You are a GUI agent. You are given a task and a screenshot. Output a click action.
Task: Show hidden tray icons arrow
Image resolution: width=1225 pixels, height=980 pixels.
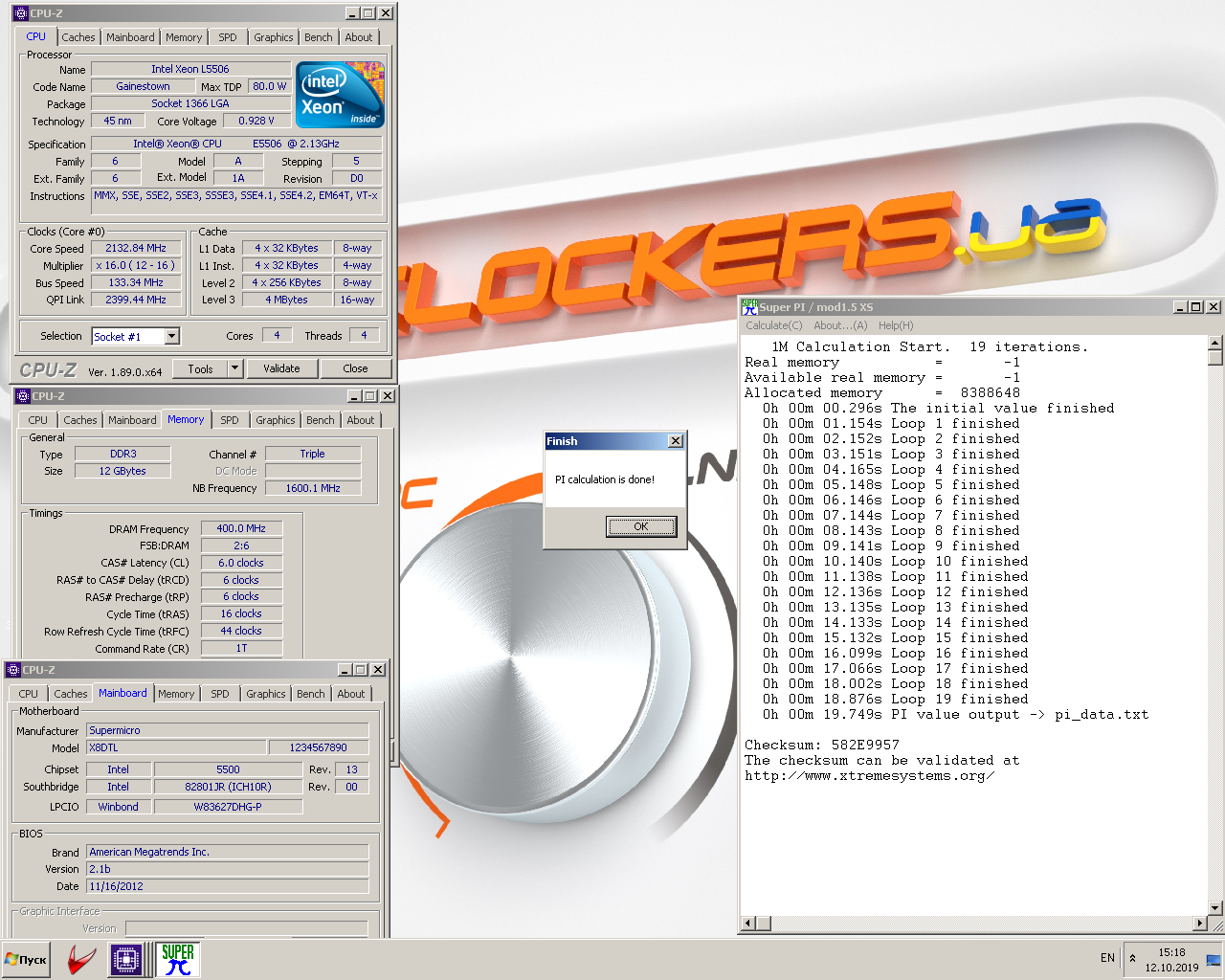(x=1133, y=958)
